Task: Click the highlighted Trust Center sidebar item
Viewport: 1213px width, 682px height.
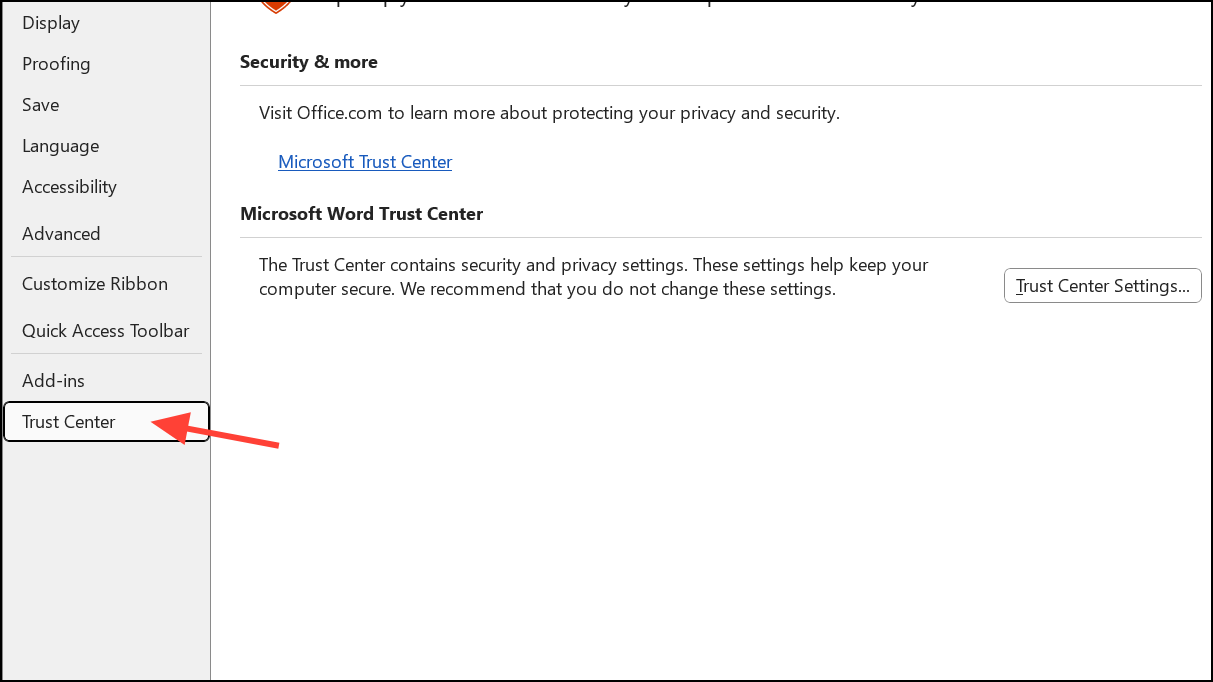Action: (106, 422)
